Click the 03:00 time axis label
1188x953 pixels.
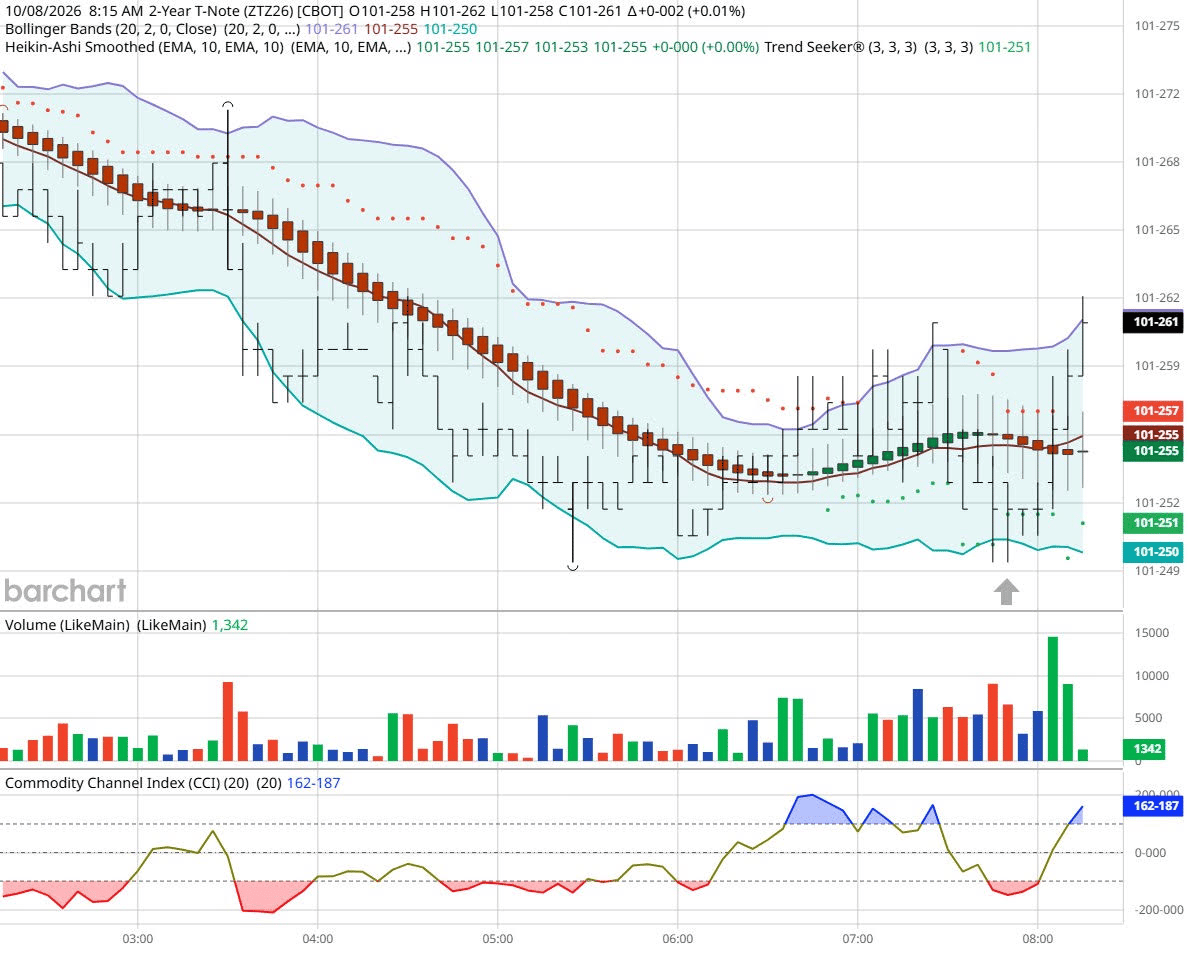137,938
